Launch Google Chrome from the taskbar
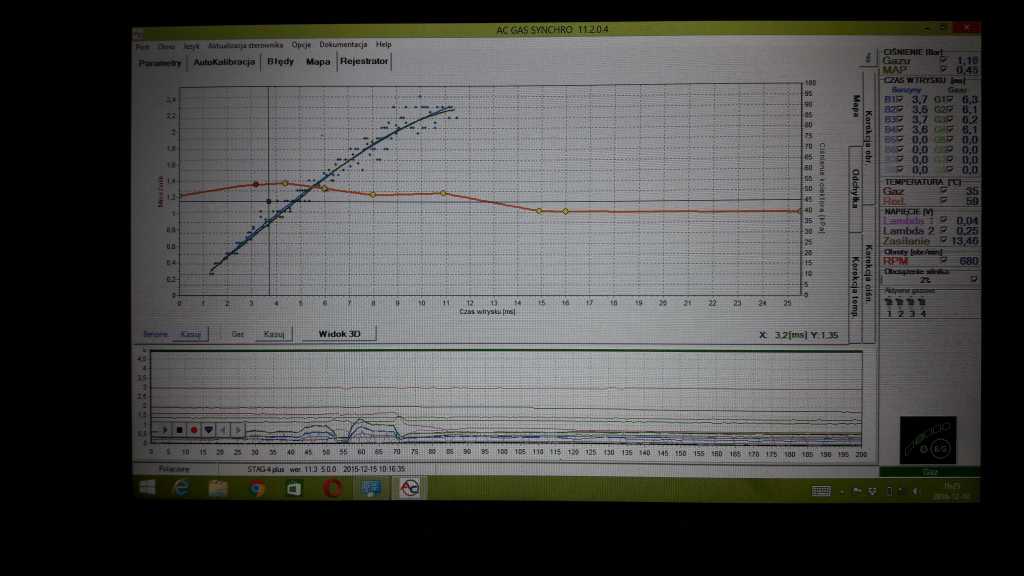 tap(257, 488)
